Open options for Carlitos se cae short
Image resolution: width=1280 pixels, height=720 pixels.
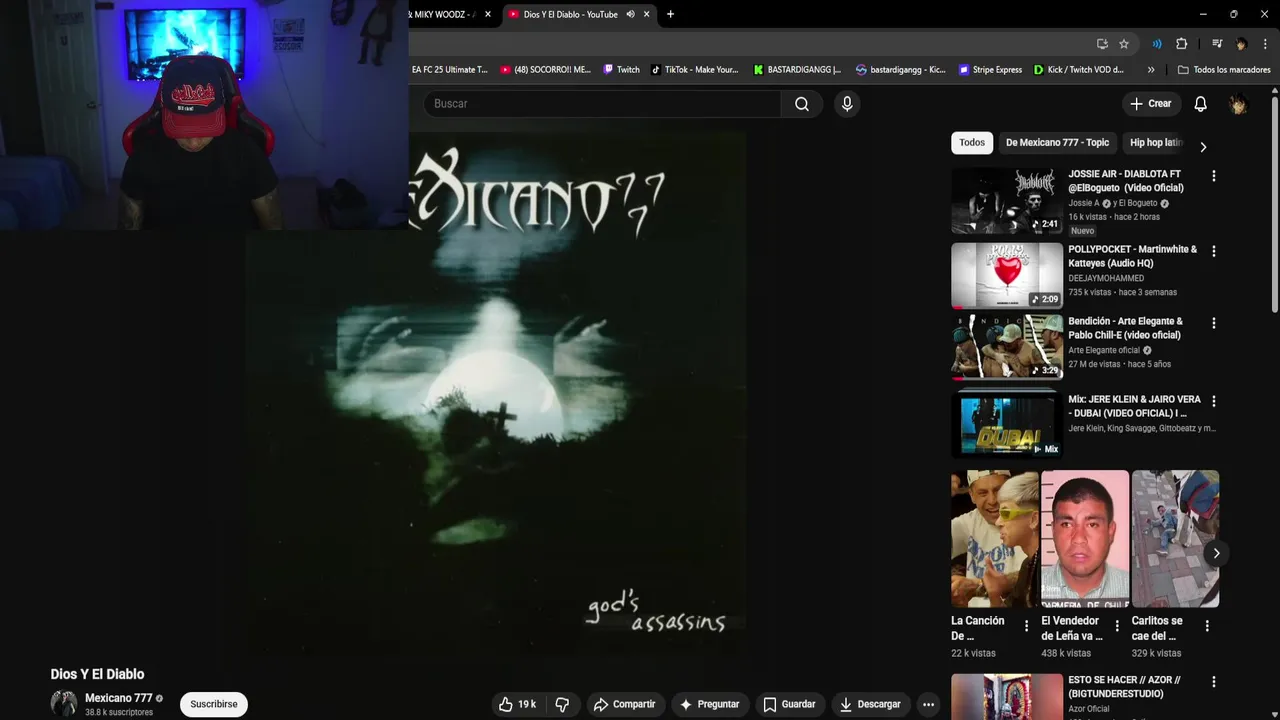pyautogui.click(x=1207, y=626)
